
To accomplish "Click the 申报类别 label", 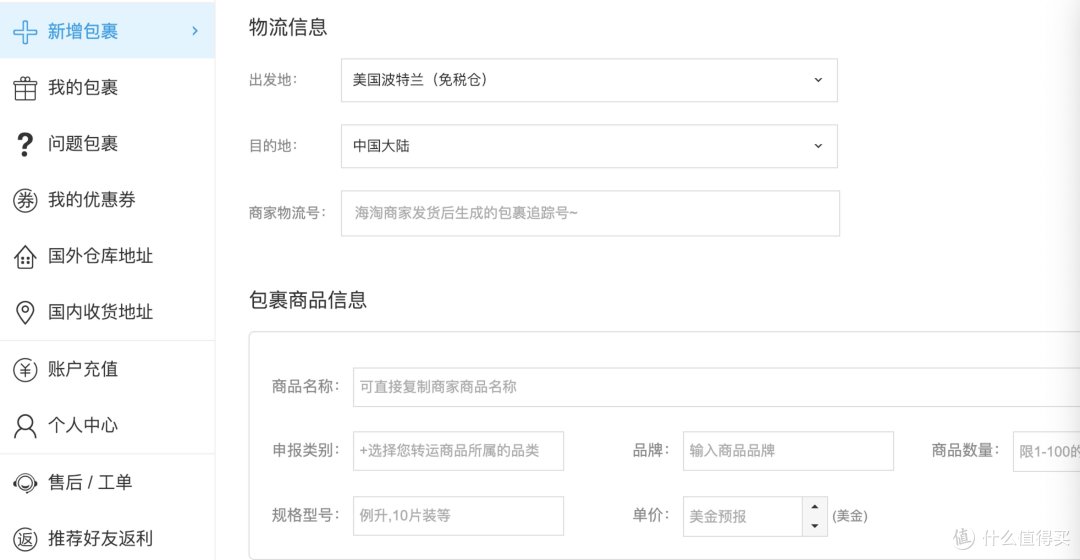I will [x=305, y=450].
